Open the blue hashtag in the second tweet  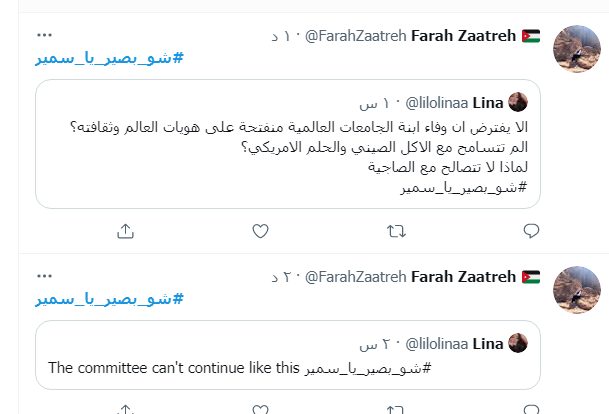point(110,299)
